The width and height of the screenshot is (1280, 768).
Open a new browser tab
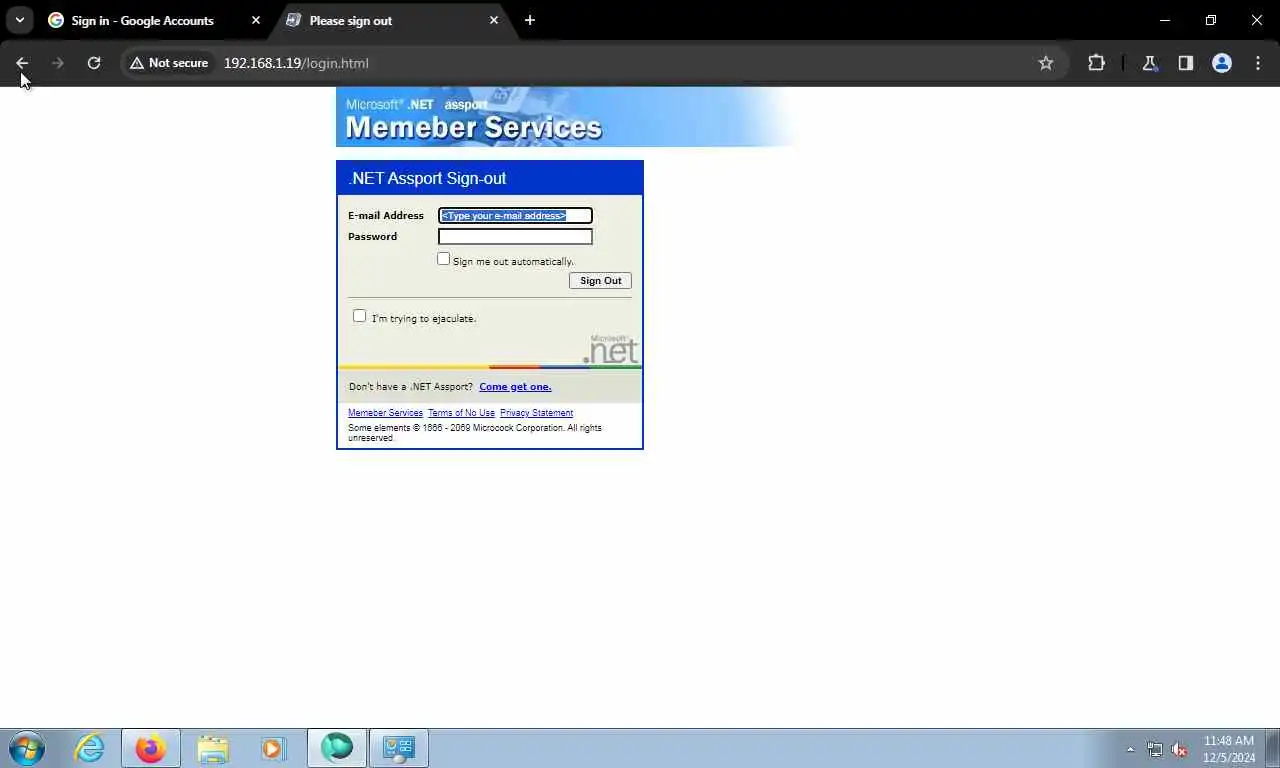(x=530, y=20)
